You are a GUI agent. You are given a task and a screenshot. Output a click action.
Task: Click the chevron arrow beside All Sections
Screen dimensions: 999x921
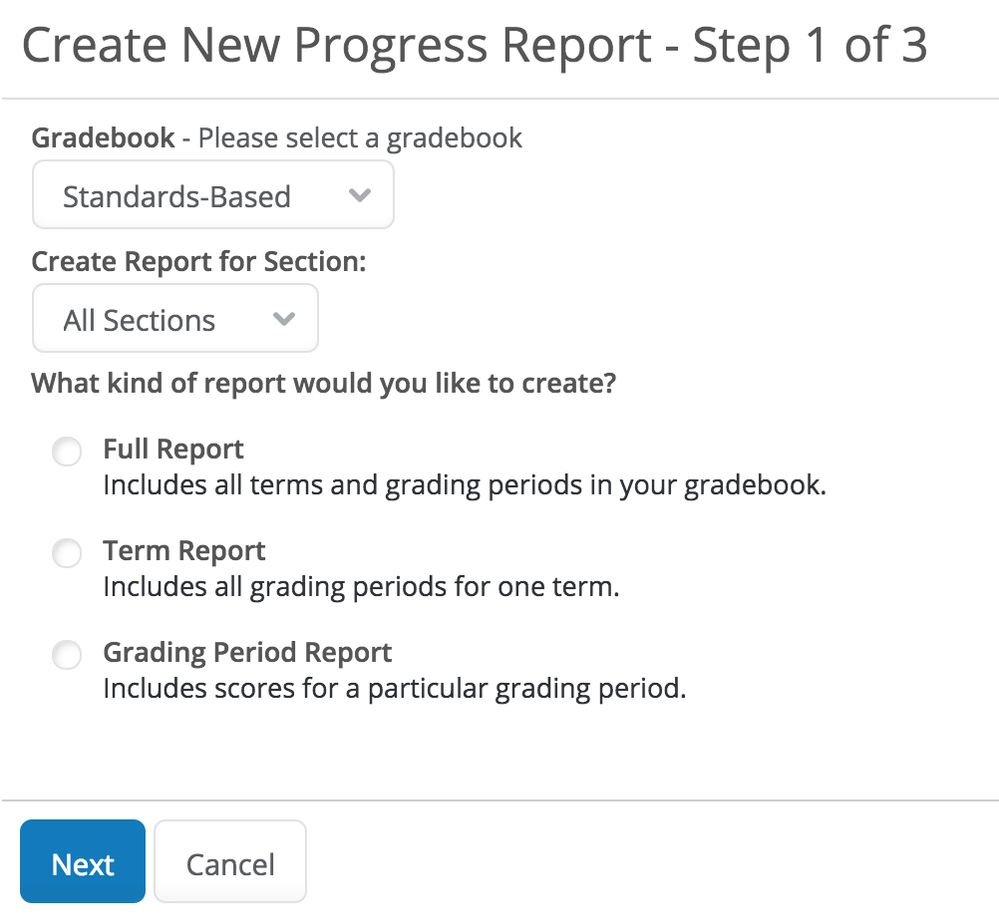(x=284, y=319)
